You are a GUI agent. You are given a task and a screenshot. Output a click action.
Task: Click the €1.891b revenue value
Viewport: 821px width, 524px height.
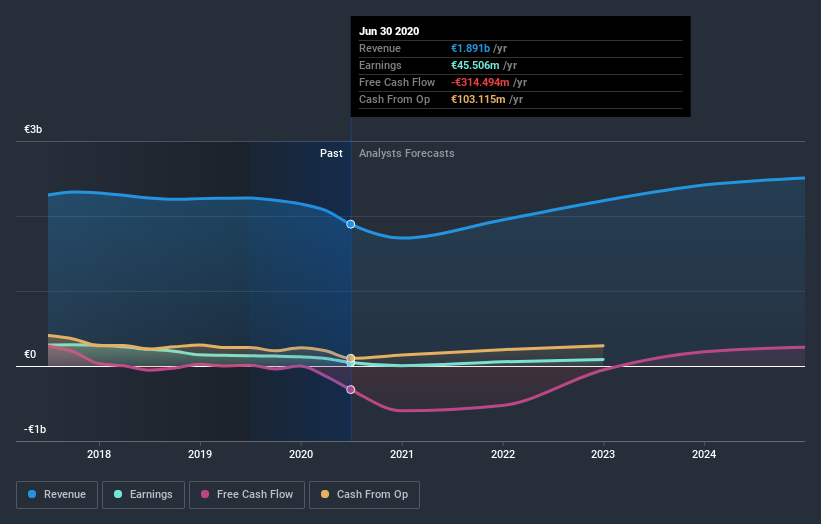pos(471,48)
